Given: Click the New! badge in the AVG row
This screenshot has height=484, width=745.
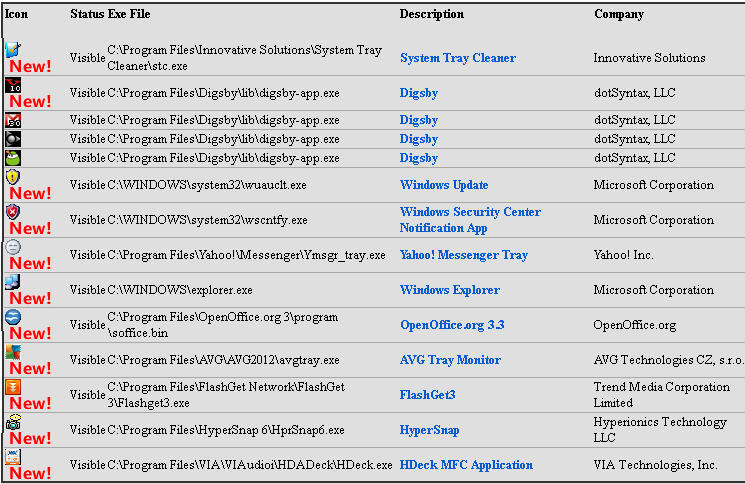Looking at the screenshot, I should click(x=30, y=368).
